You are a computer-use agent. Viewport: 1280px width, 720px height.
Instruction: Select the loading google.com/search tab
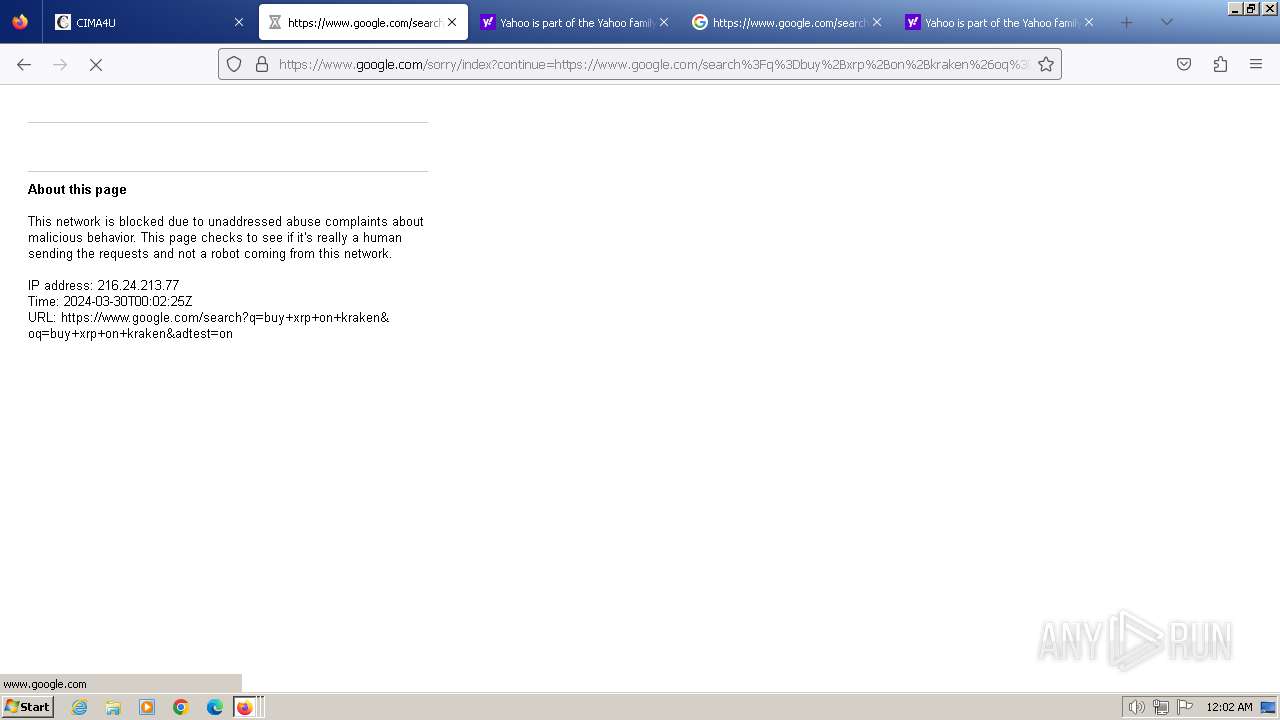(363, 22)
